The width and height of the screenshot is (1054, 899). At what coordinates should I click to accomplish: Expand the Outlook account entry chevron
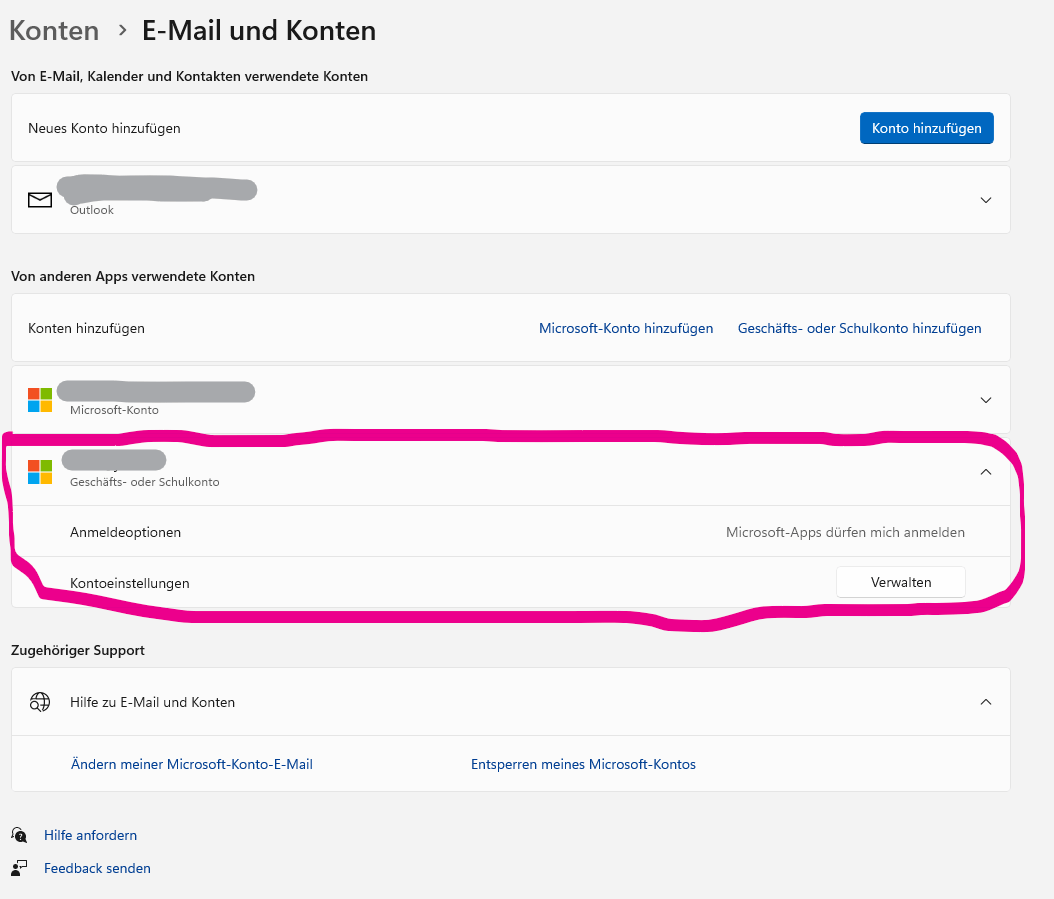pos(985,200)
